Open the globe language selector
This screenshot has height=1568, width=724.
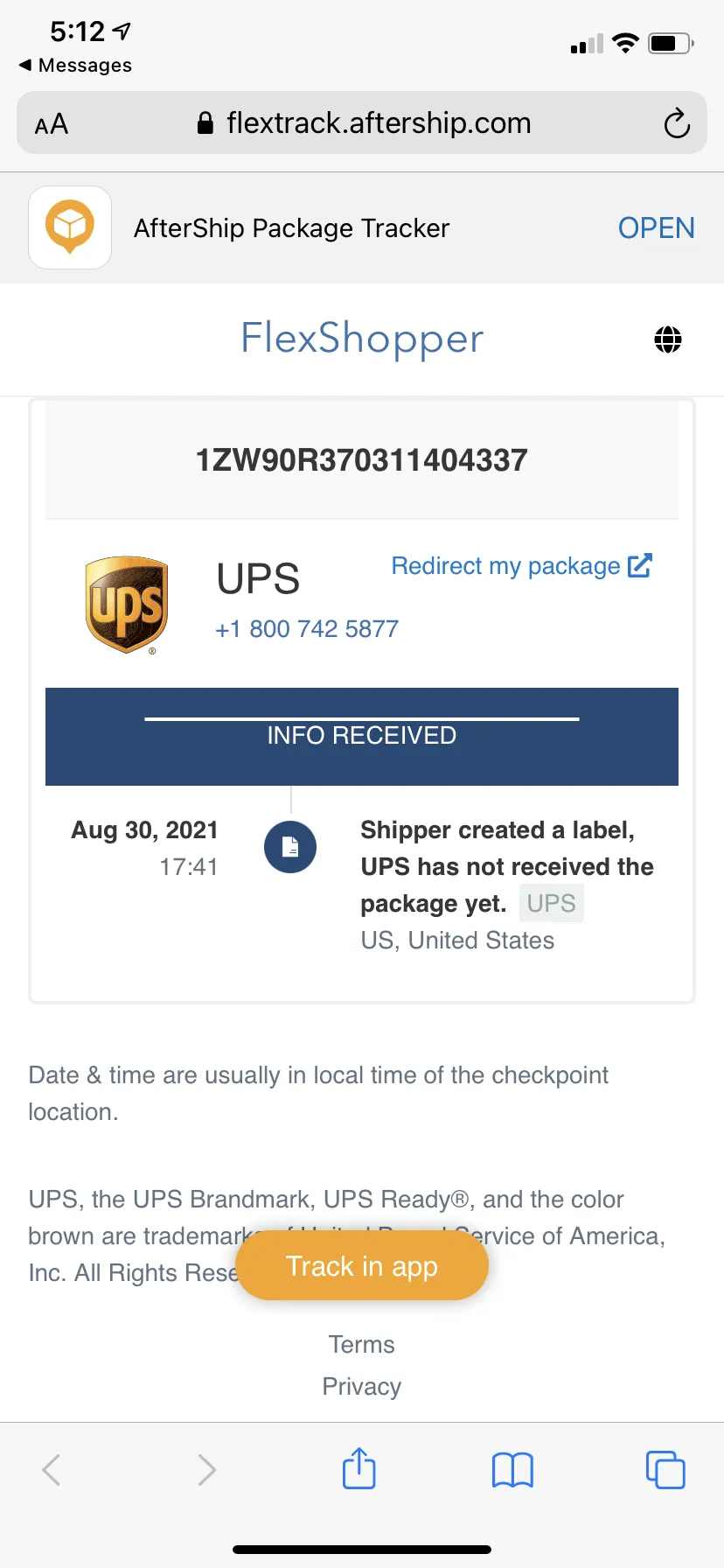[x=668, y=339]
